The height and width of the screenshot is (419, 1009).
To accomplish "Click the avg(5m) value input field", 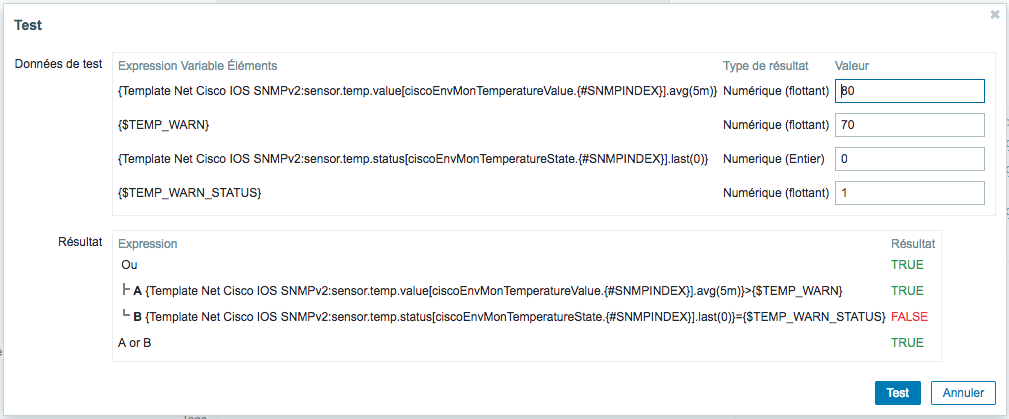I will tap(910, 91).
